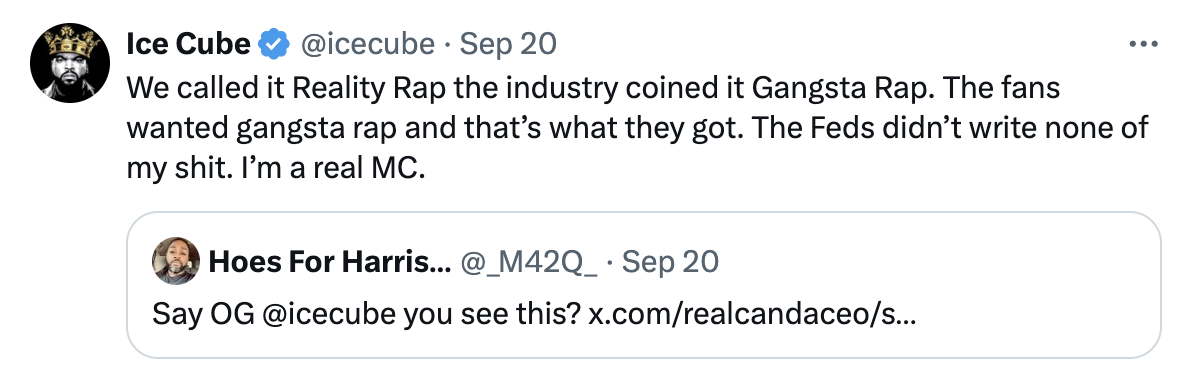Click the blue verified badge next to Ice Cube
Screen dimensions: 1192x378
click(274, 44)
